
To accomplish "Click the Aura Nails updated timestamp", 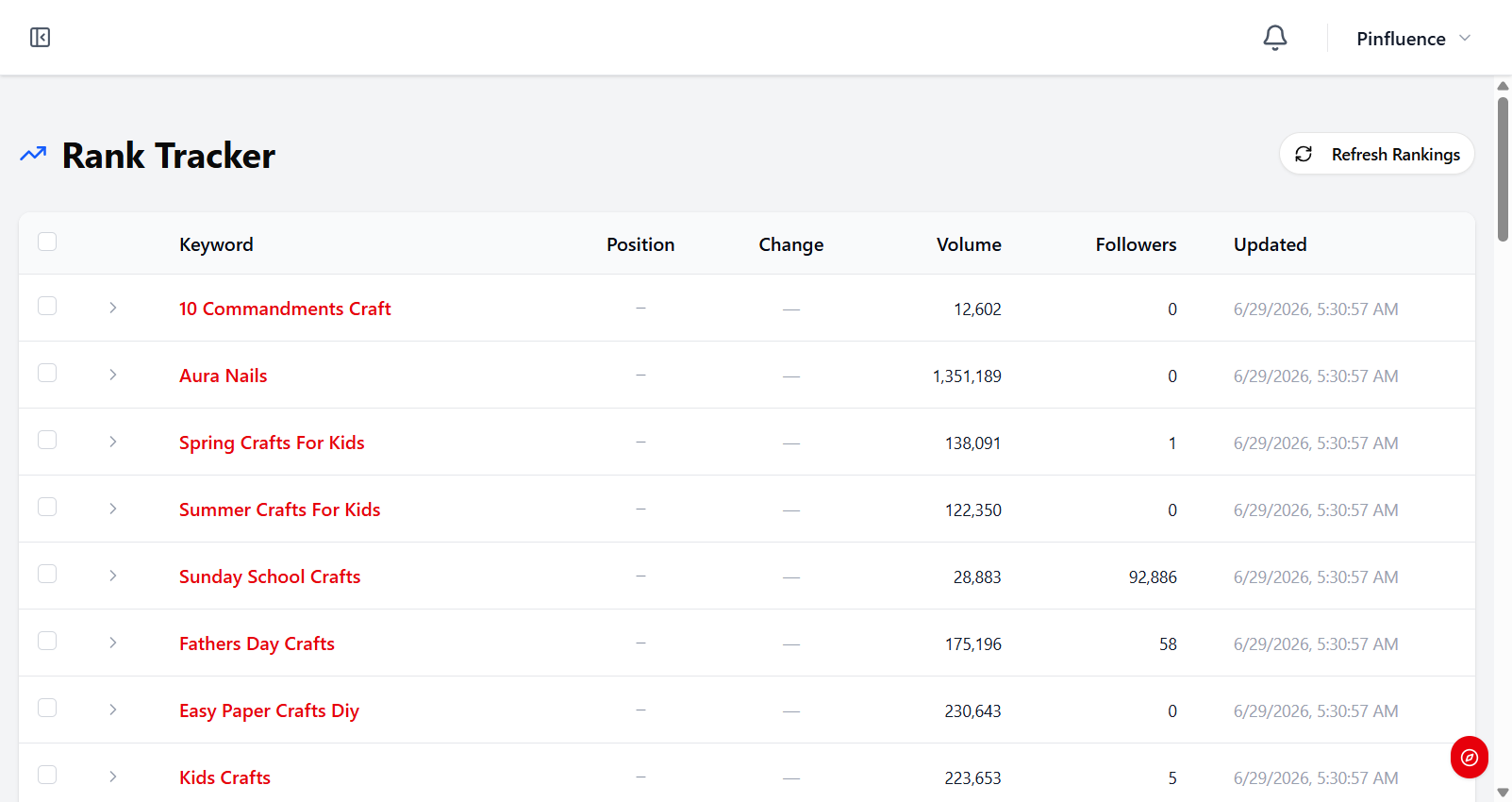I will tap(1316, 376).
